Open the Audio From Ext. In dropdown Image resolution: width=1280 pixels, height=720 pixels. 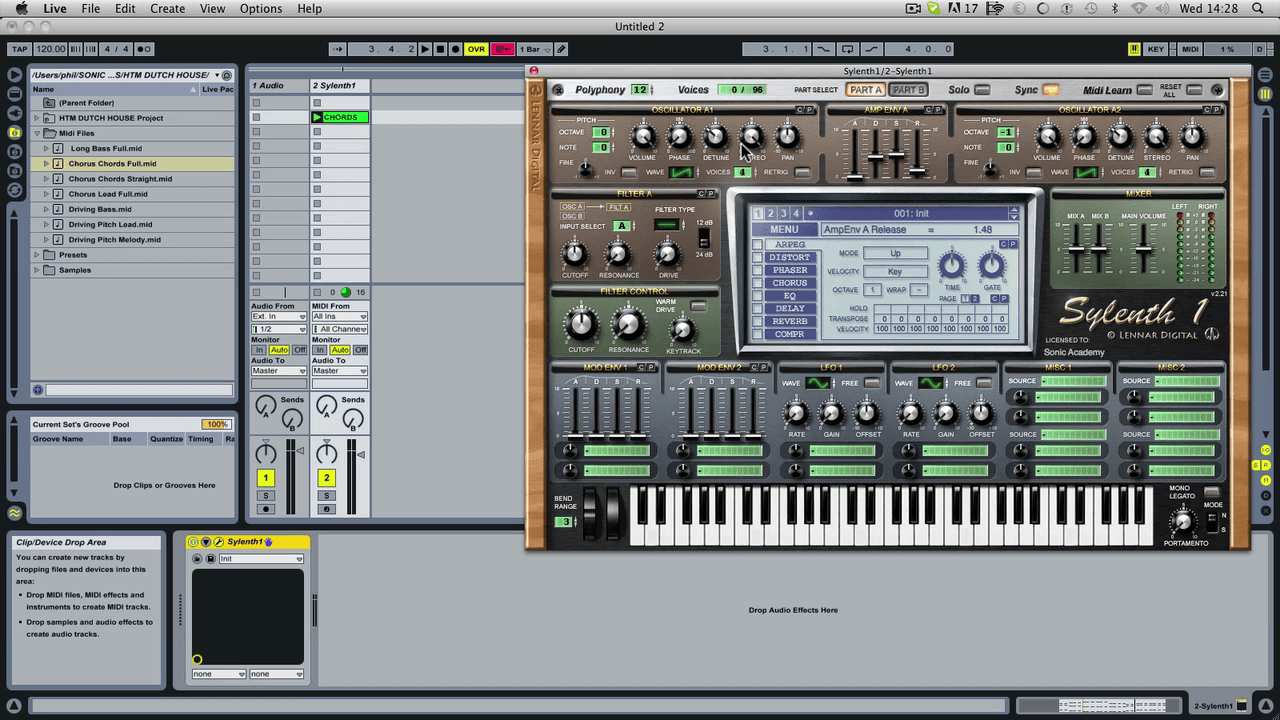279,317
